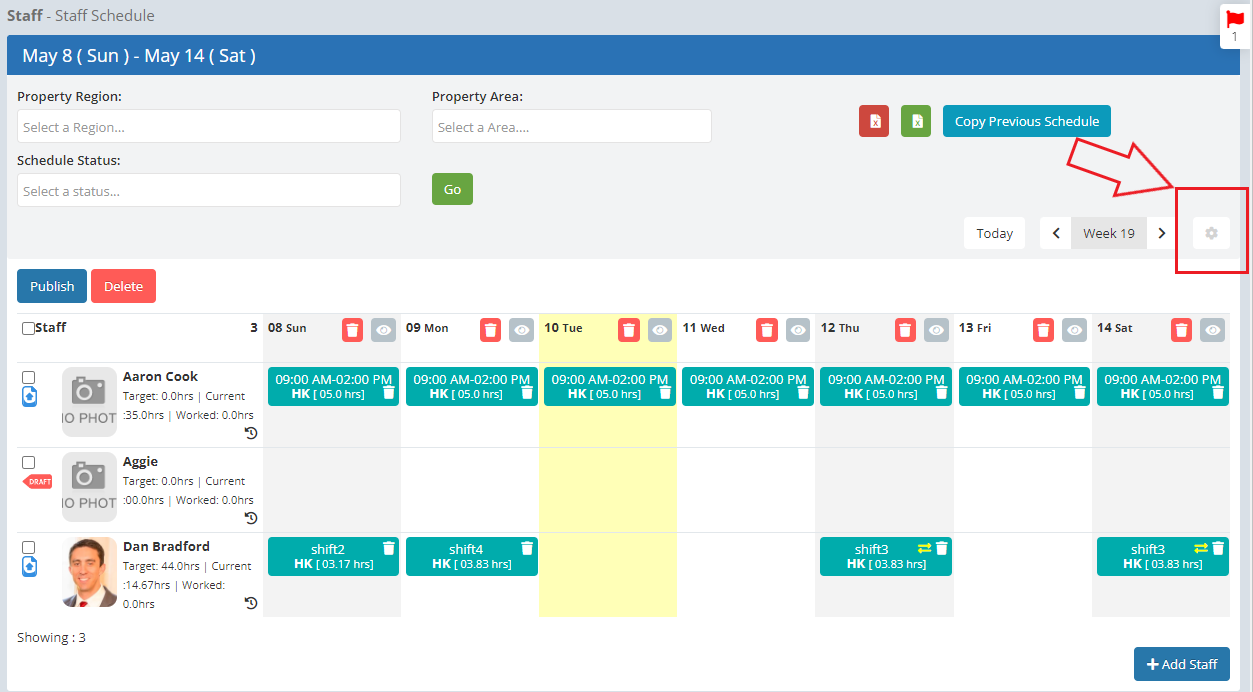This screenshot has height=692, width=1253.
Task: Export schedule to Excel green icon
Action: pos(916,121)
